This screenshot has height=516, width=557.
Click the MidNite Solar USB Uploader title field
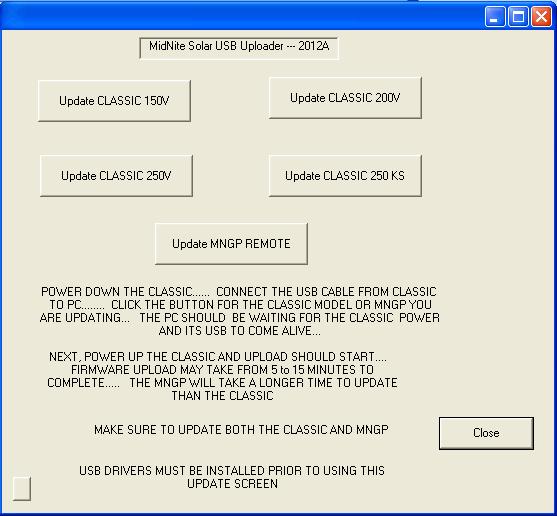tap(239, 48)
